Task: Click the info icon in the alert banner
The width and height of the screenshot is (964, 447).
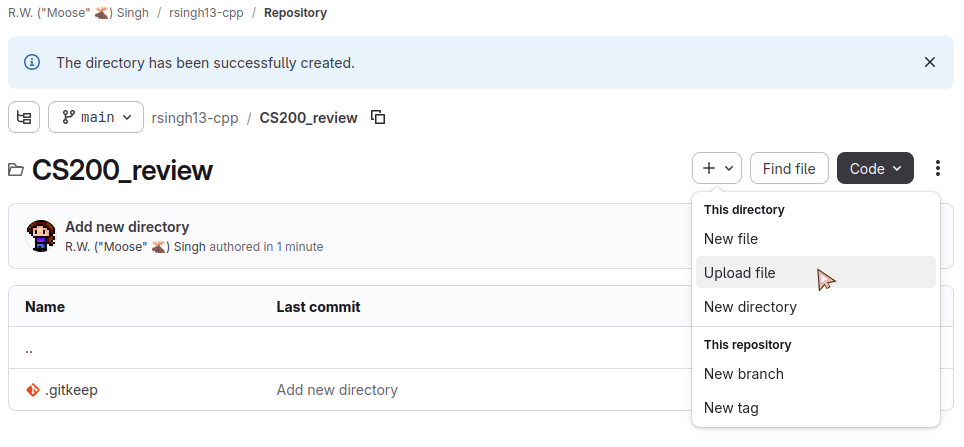Action: (x=32, y=62)
